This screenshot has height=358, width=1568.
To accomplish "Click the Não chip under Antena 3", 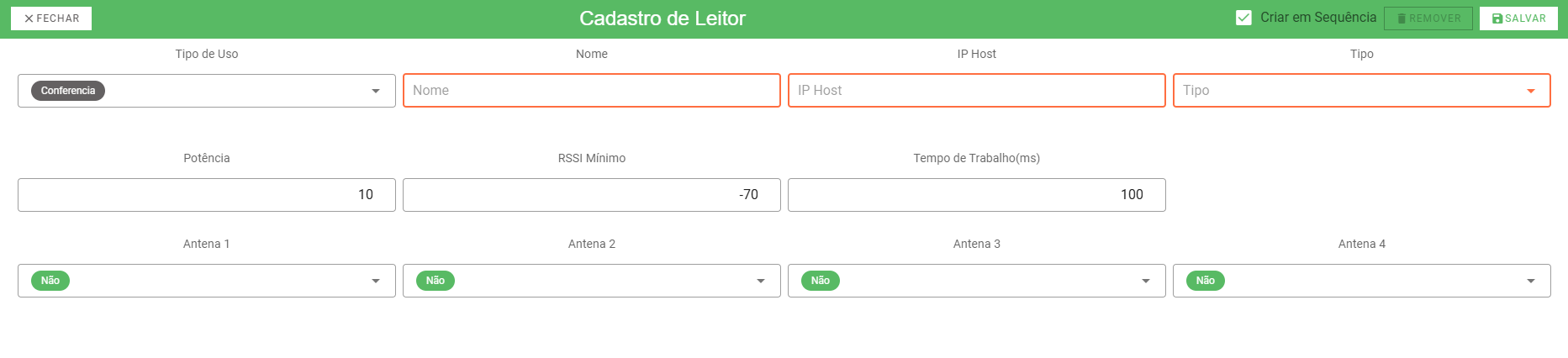I will 821,281.
